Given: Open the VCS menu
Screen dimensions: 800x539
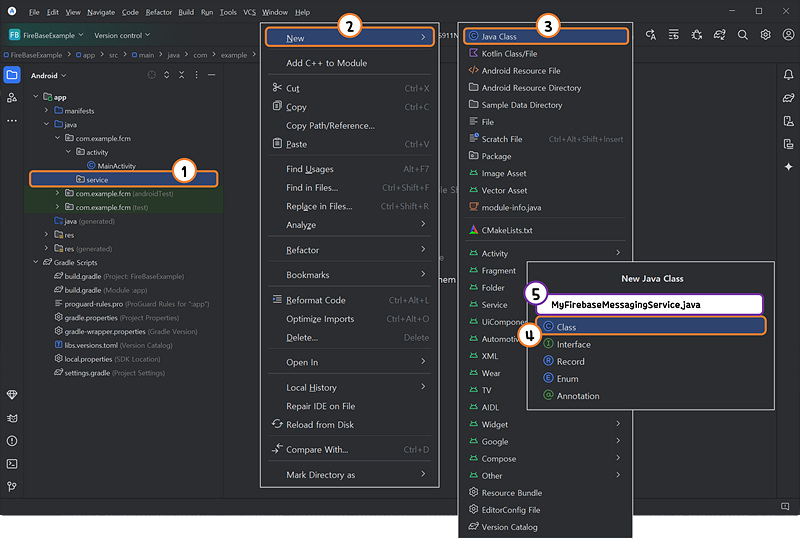Looking at the screenshot, I should [x=249, y=12].
